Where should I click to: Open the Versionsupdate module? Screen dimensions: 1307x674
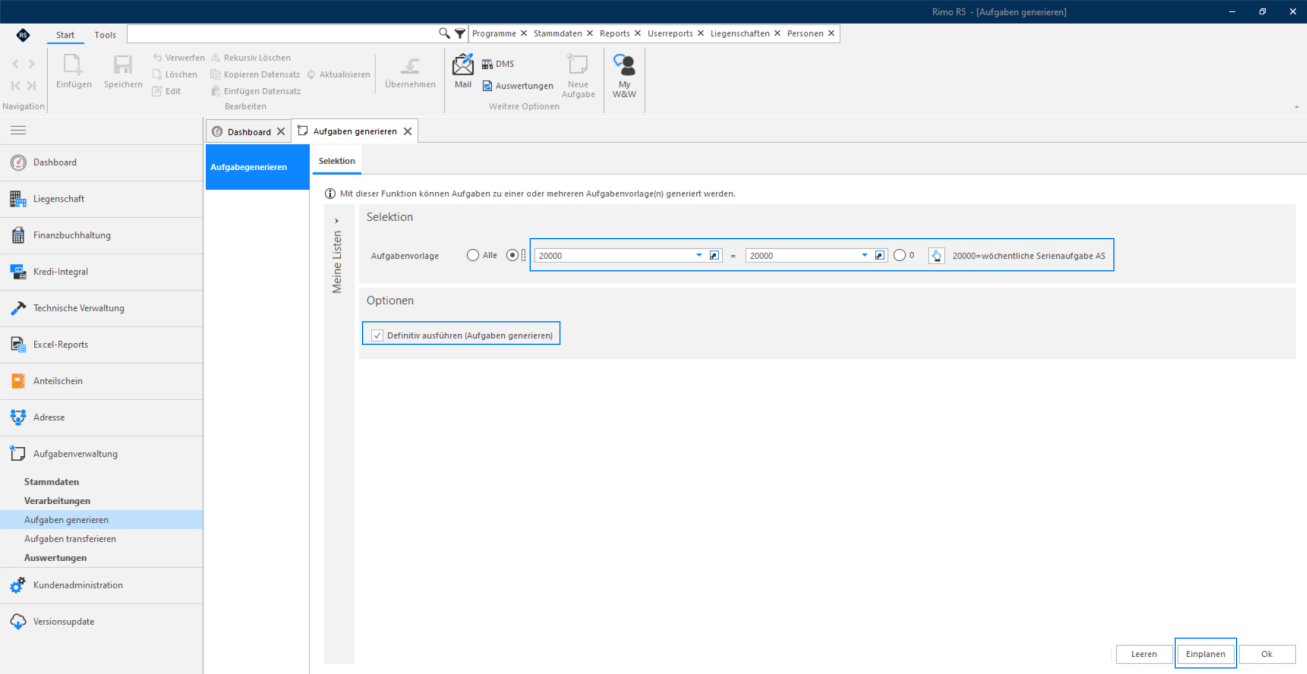(102, 621)
